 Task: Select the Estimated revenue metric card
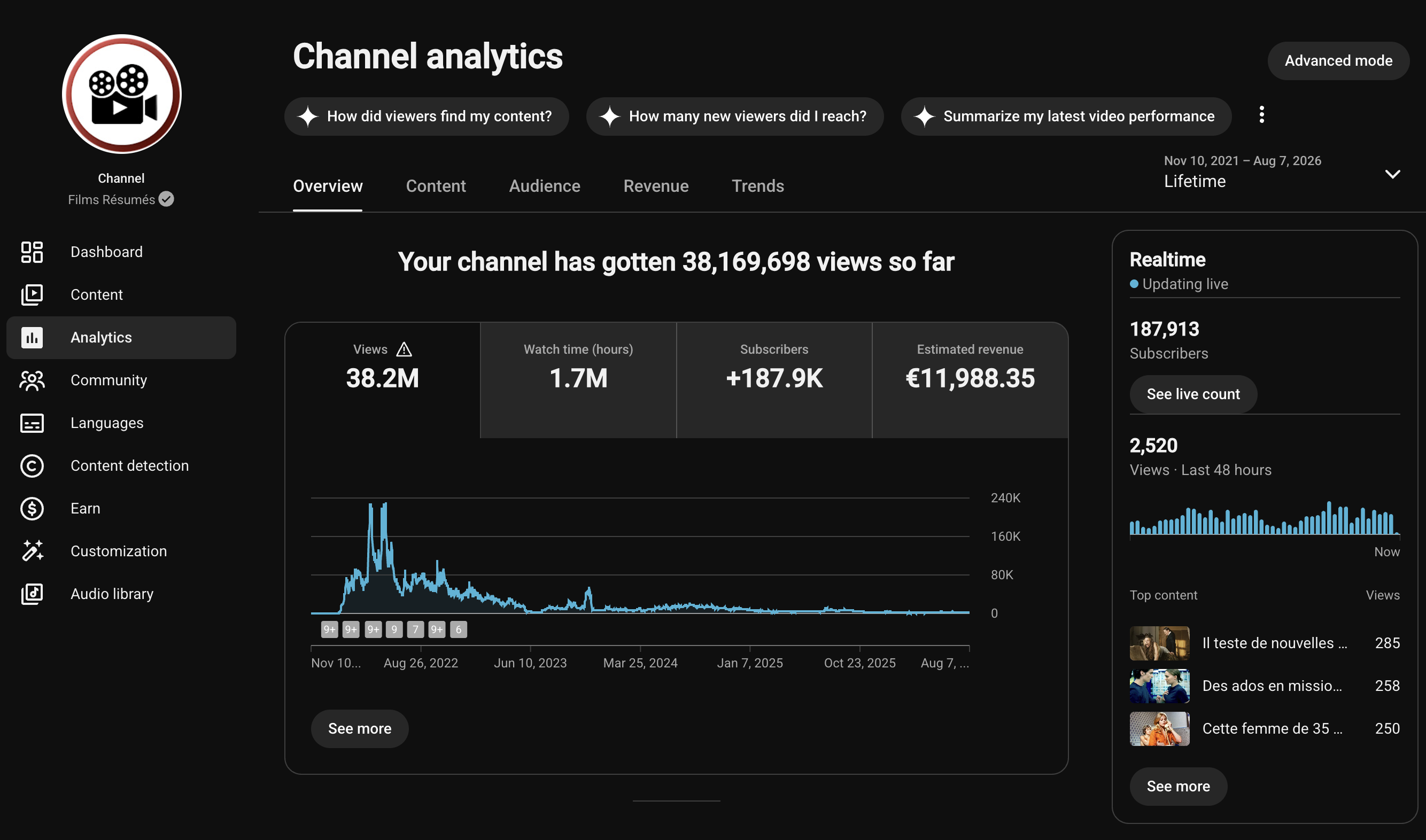970,380
